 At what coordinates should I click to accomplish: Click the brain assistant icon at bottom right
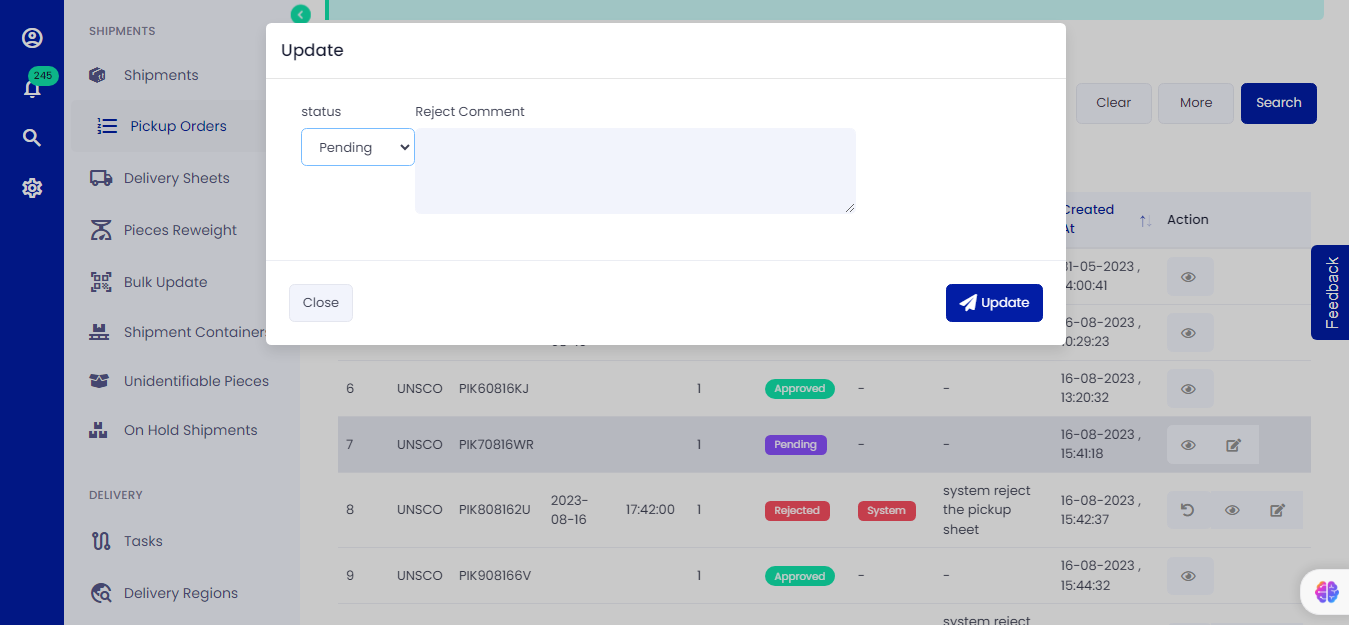(x=1326, y=592)
